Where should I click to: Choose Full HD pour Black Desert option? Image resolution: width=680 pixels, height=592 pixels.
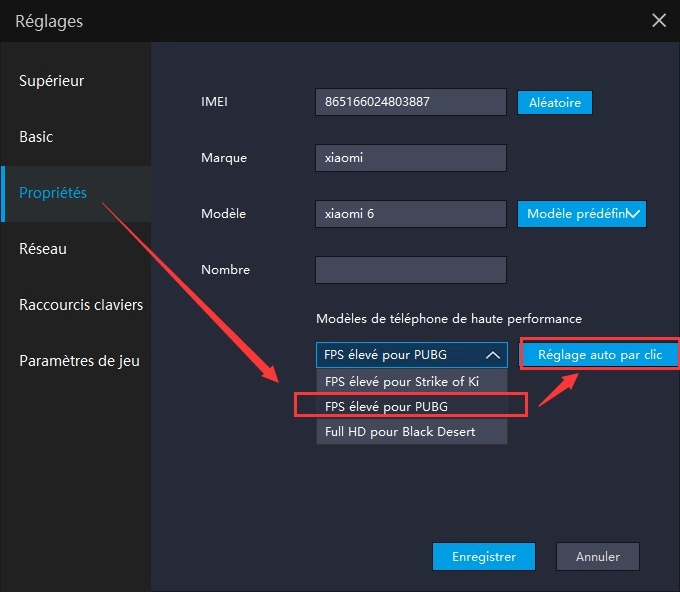click(412, 432)
